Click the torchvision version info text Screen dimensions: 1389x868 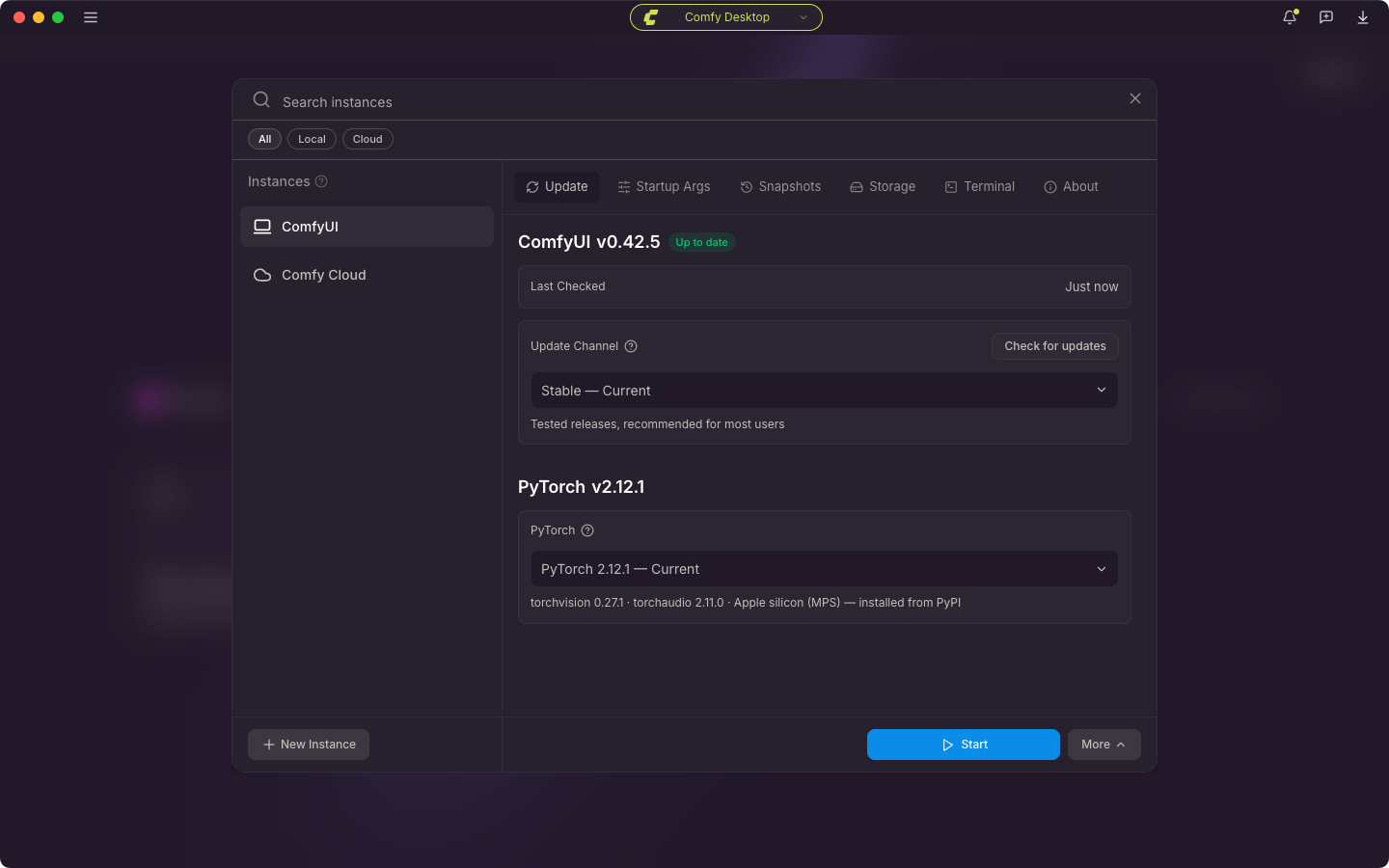coord(746,603)
